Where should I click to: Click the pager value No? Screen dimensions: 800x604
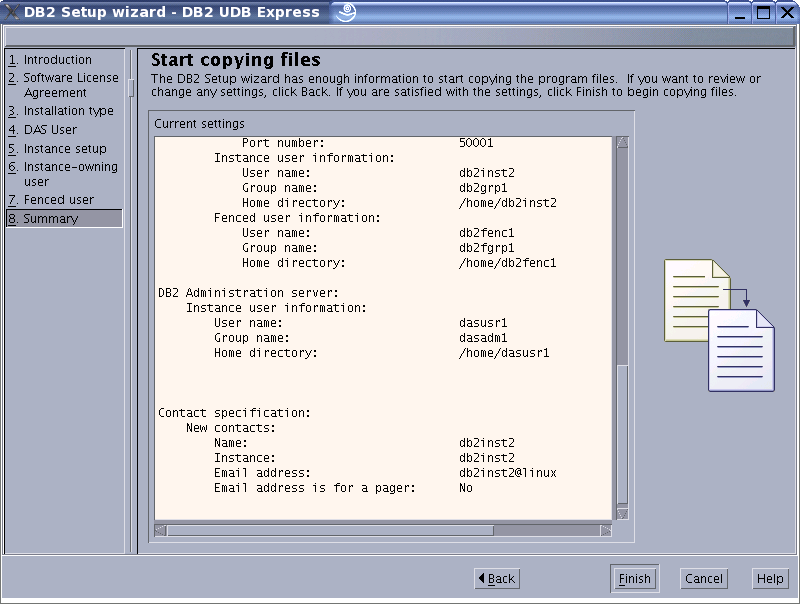point(466,488)
